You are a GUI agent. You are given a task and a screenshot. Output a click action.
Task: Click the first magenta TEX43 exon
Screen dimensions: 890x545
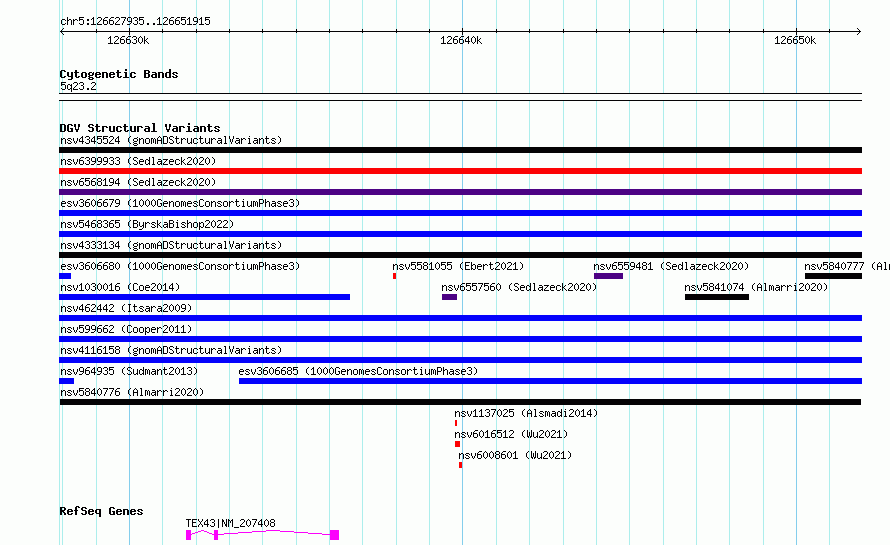pyautogui.click(x=188, y=535)
